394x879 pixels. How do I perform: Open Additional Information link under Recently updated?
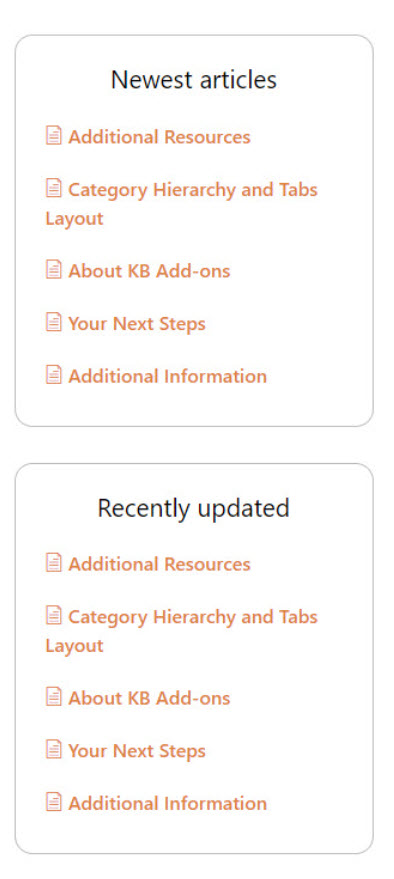pyautogui.click(x=168, y=803)
